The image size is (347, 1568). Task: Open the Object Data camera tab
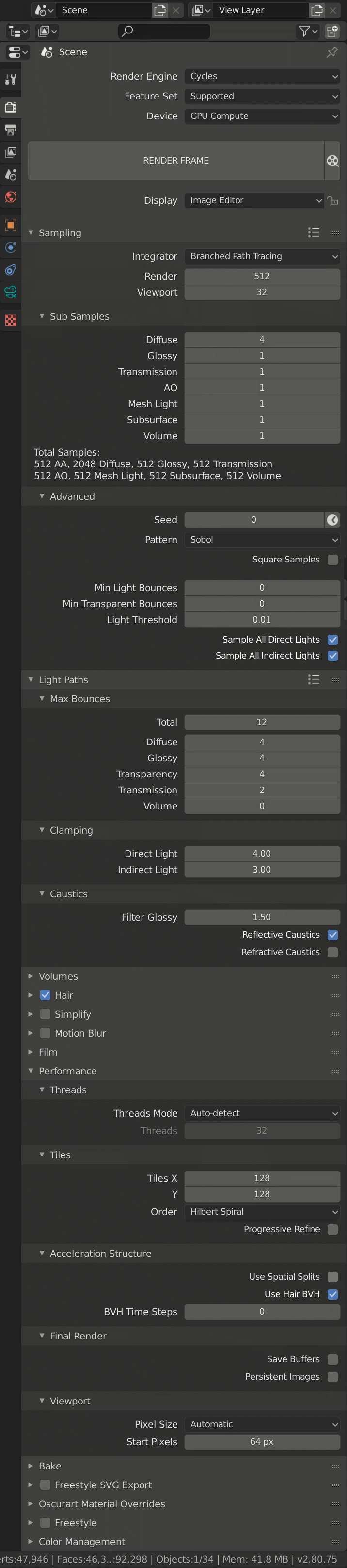coord(10,292)
